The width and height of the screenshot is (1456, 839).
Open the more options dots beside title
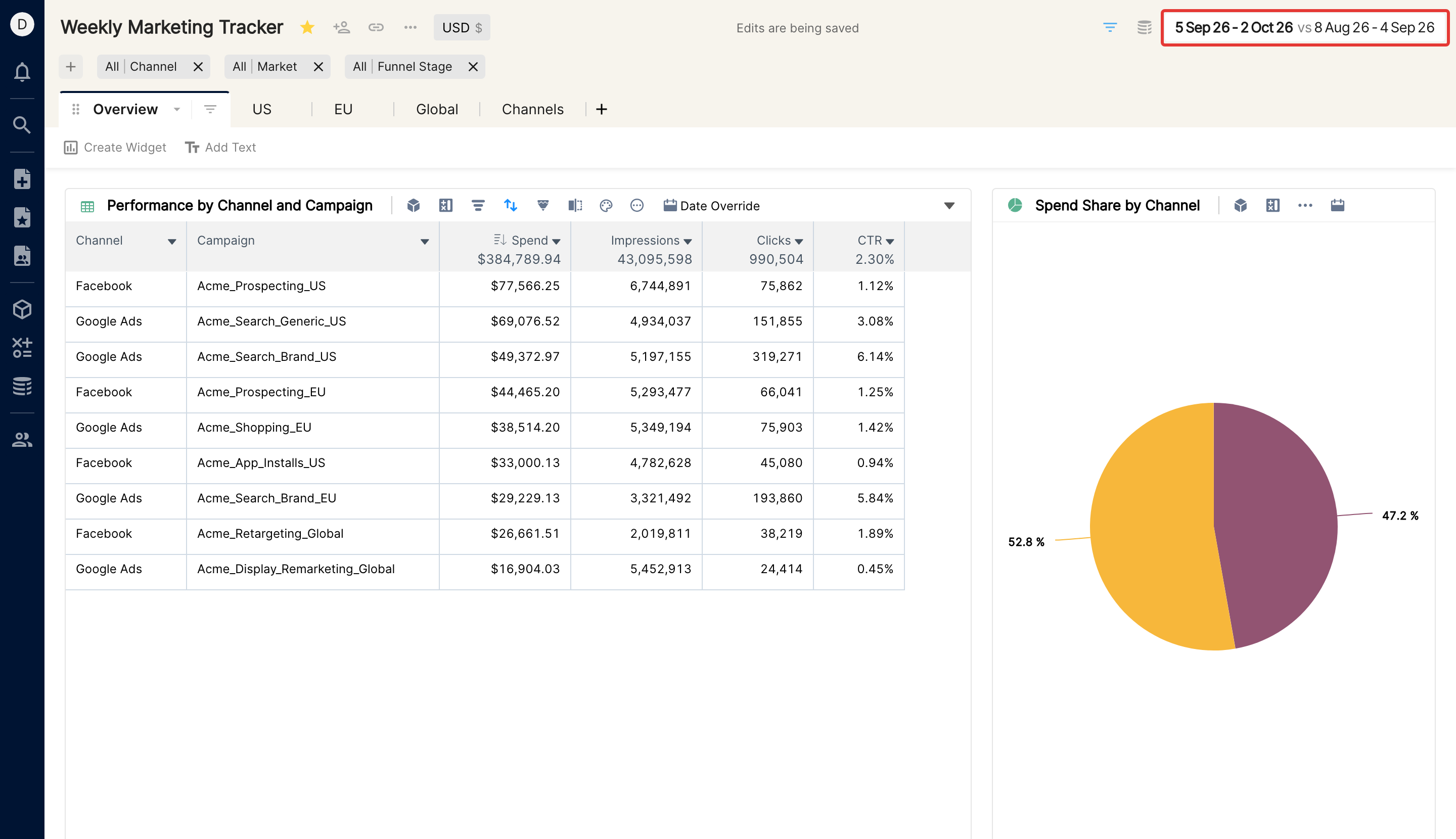tap(410, 27)
